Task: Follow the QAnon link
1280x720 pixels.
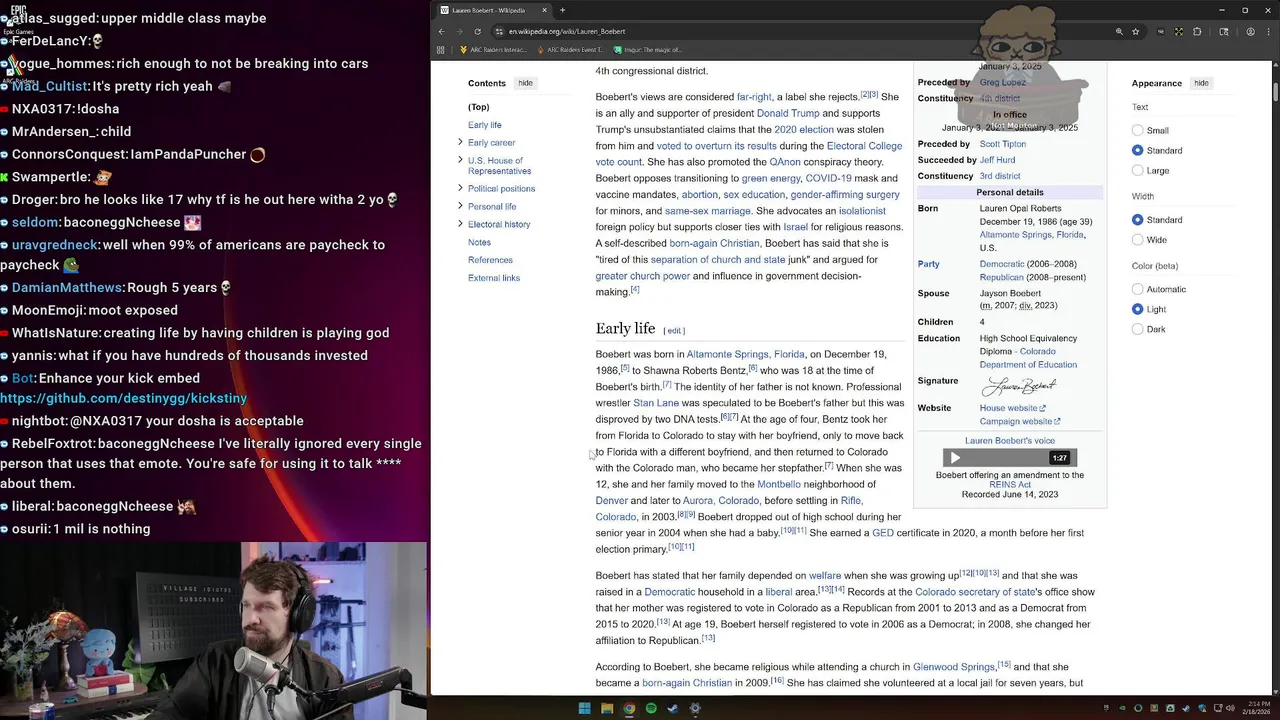Action: pyautogui.click(x=785, y=162)
